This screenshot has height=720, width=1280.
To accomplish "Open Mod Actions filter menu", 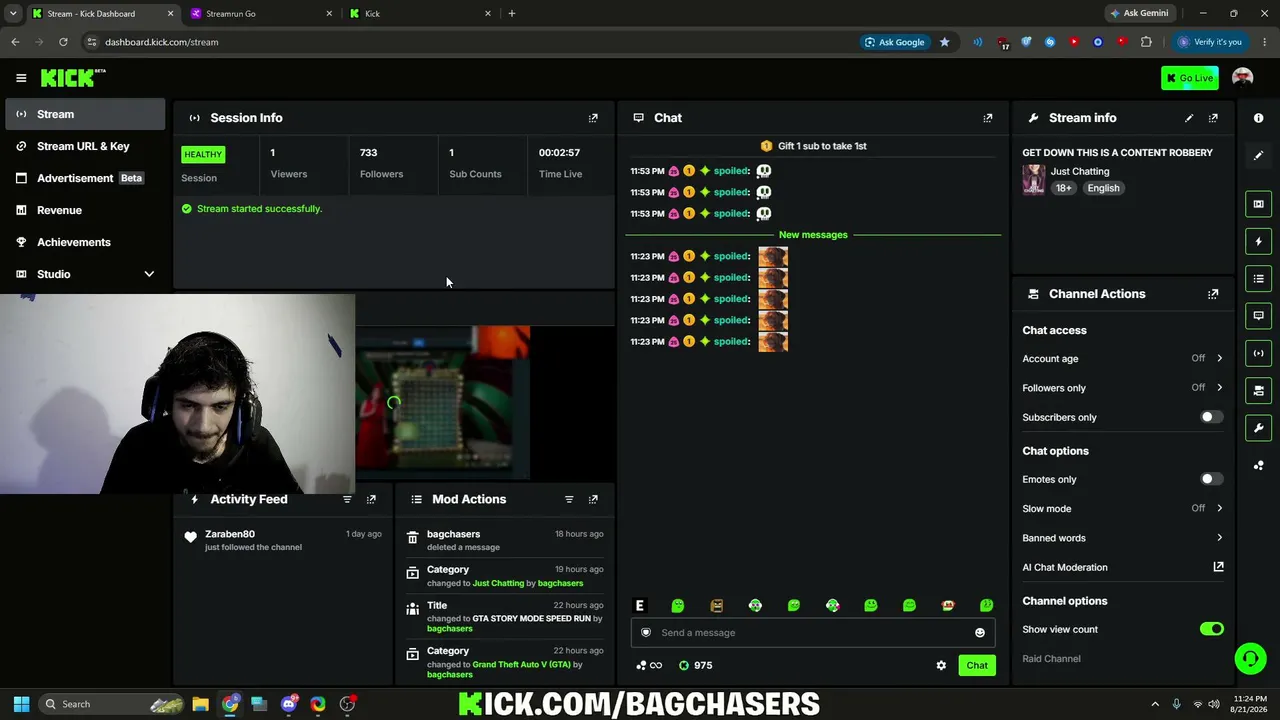I will [569, 499].
